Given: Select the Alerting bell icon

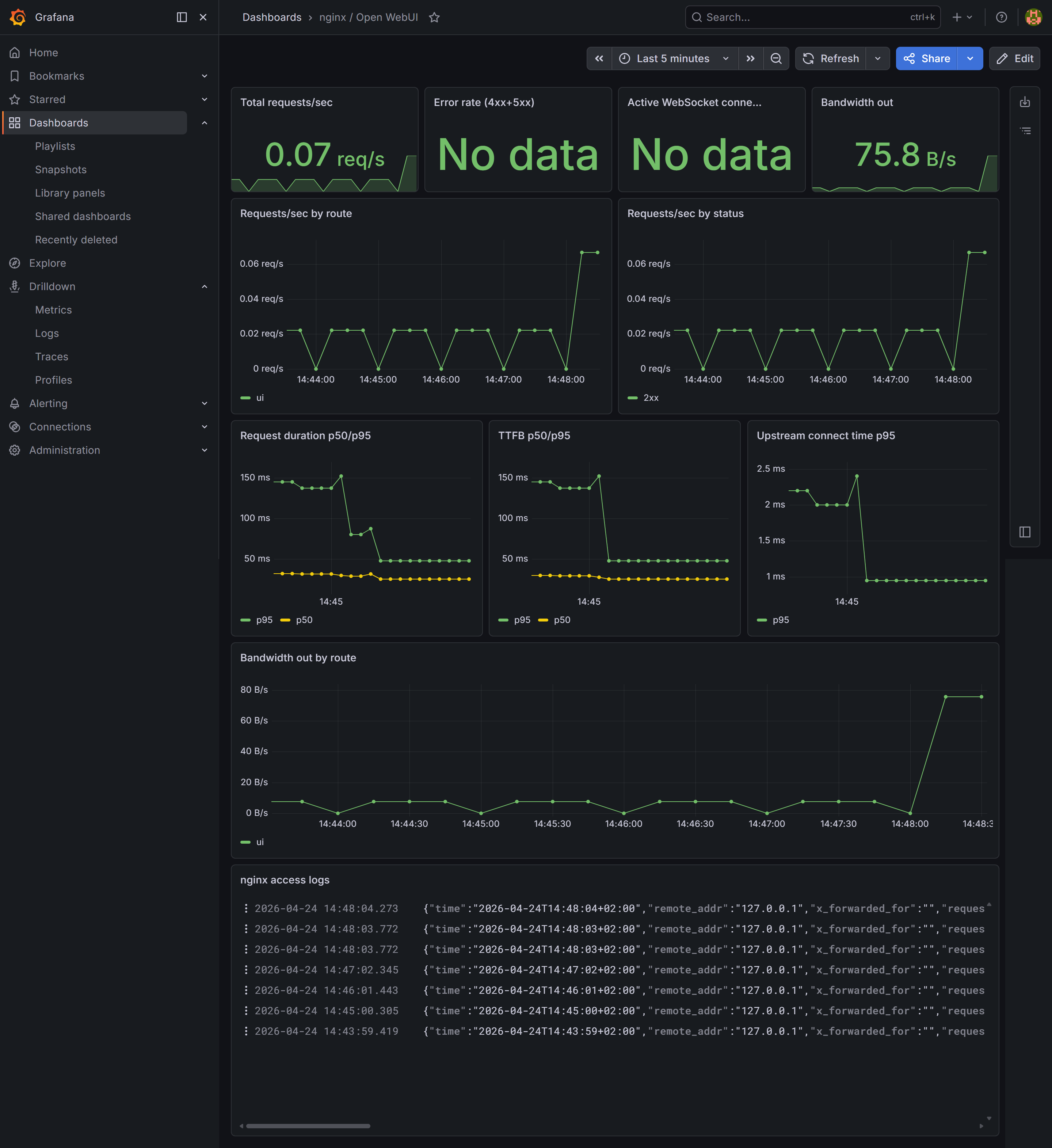Looking at the screenshot, I should tap(14, 403).
